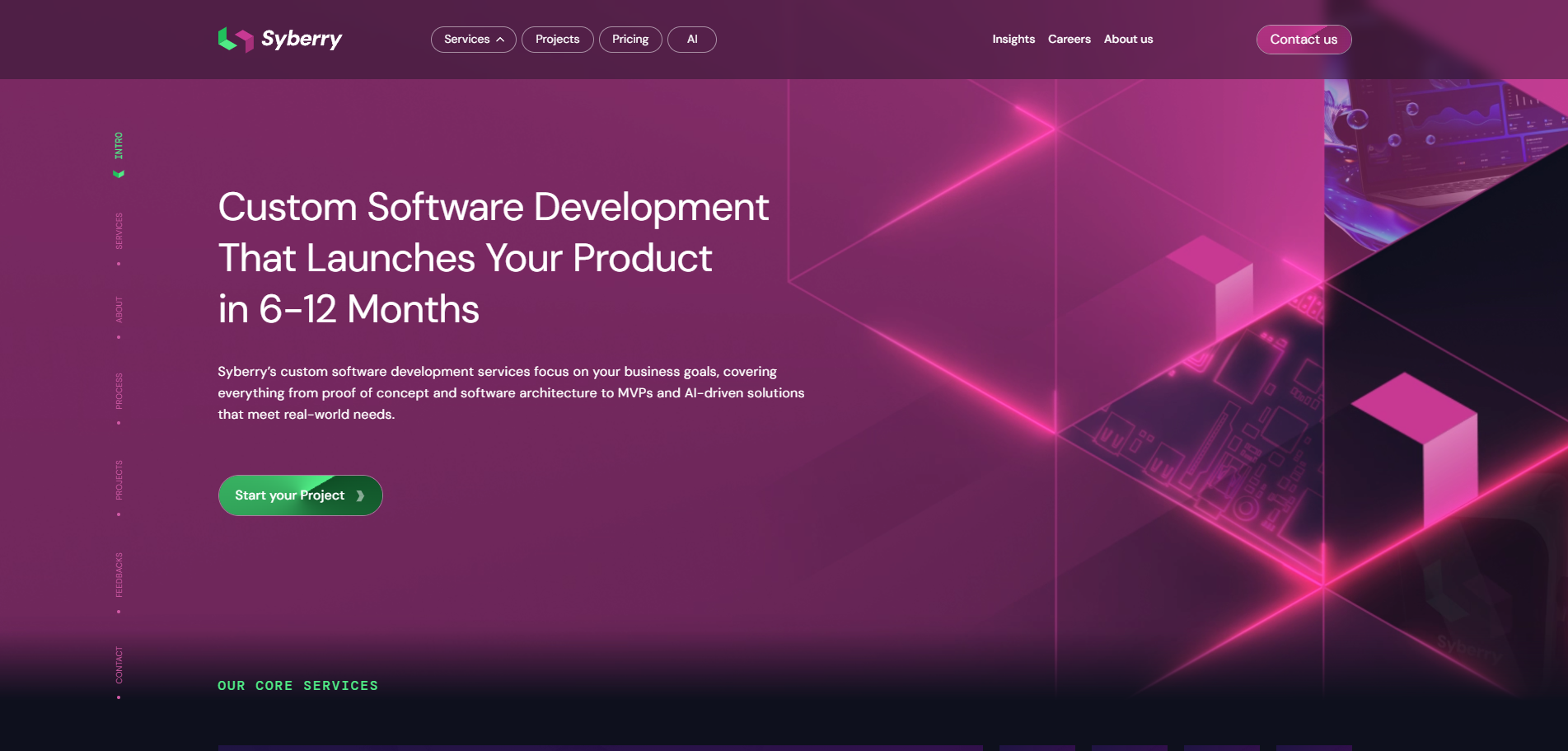
Task: Jump to SERVICES in side navigation
Action: (x=119, y=231)
